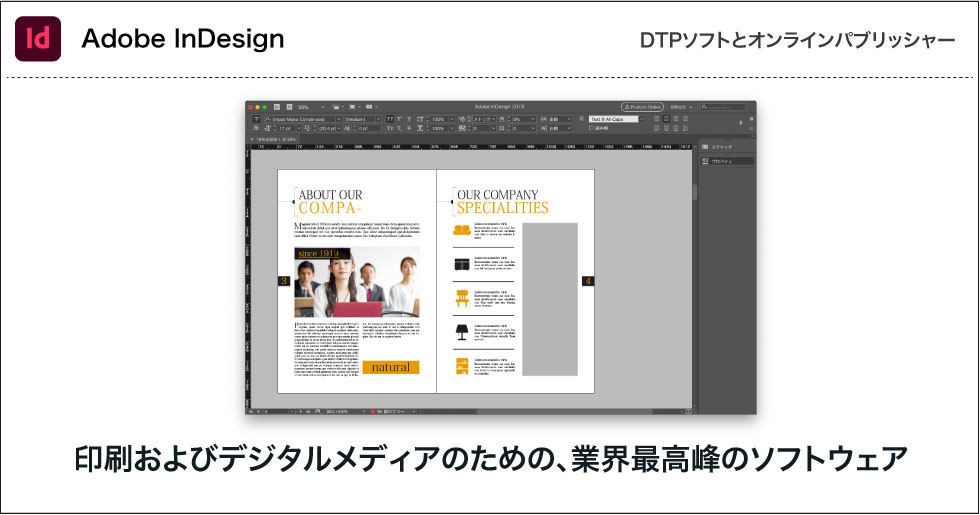Open Adobe Stock icon in application bar
Screen dimensions: 980x515
click(x=289, y=107)
